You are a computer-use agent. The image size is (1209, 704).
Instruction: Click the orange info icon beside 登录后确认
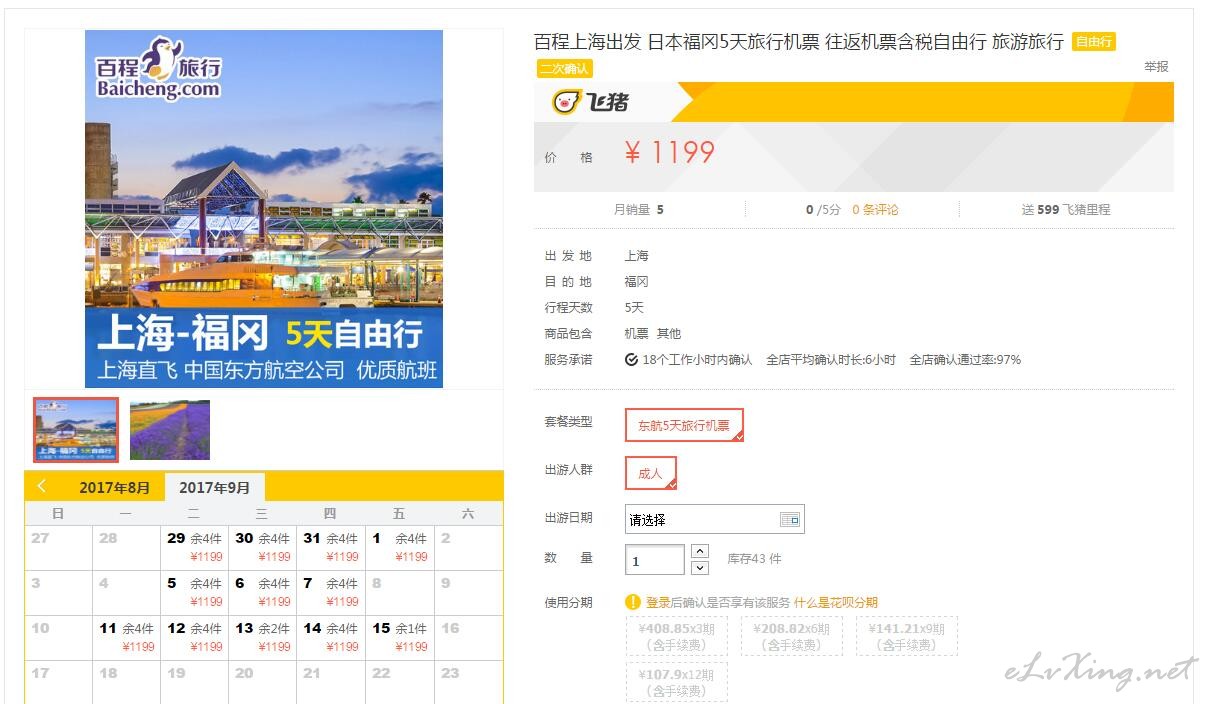632,602
